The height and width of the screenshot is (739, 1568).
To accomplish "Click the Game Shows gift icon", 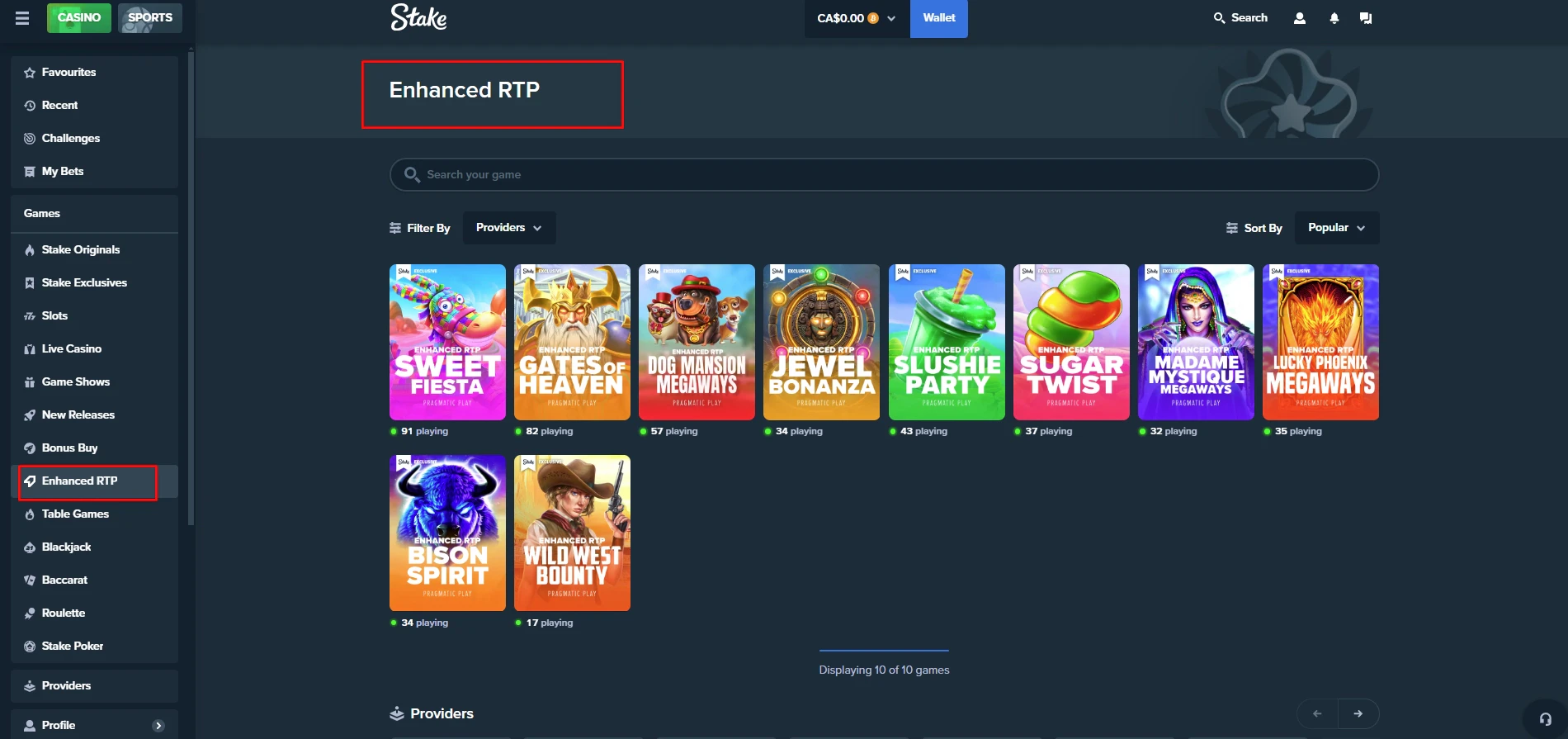I will (30, 382).
